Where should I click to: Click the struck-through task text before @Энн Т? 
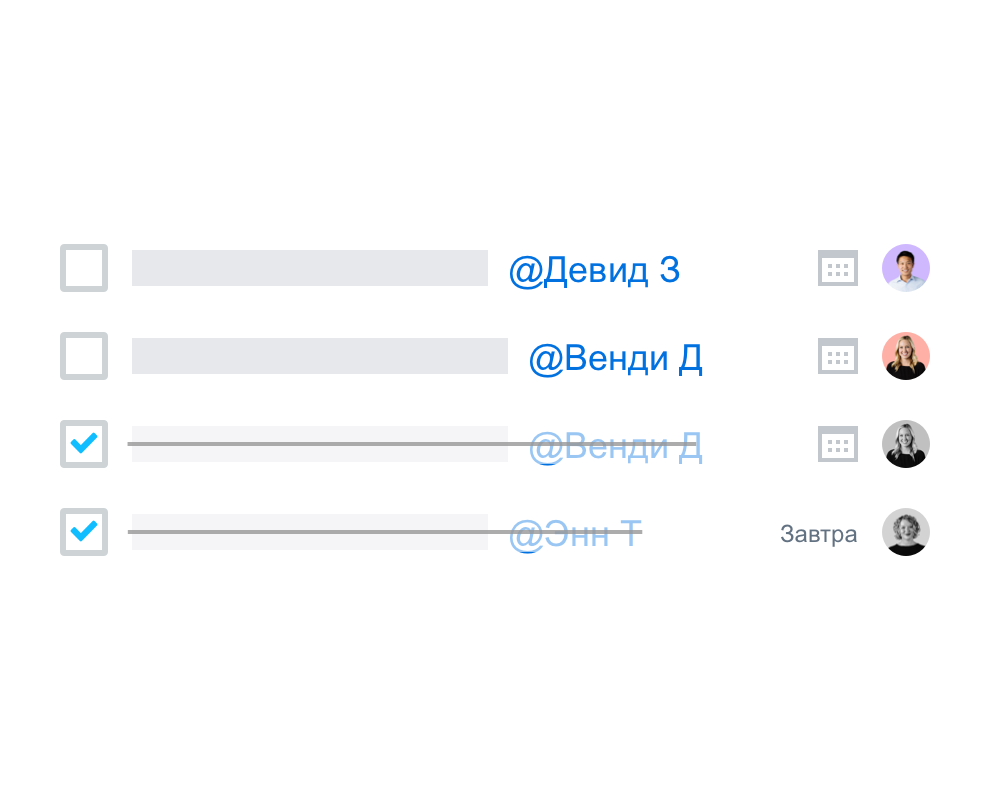[x=309, y=532]
